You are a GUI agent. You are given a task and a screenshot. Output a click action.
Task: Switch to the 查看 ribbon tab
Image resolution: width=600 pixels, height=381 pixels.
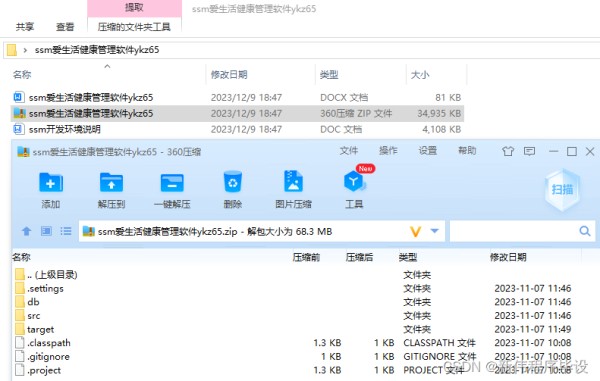click(x=65, y=27)
